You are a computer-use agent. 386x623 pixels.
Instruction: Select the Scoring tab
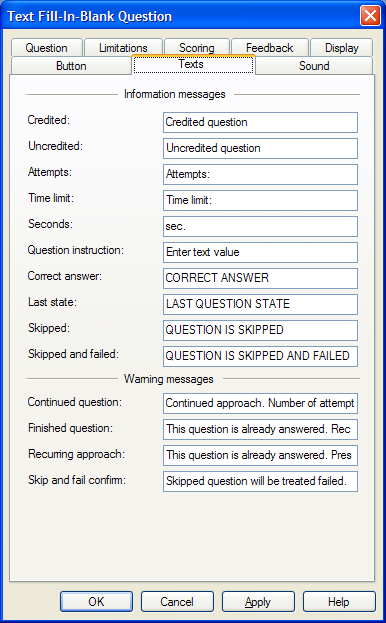(197, 48)
